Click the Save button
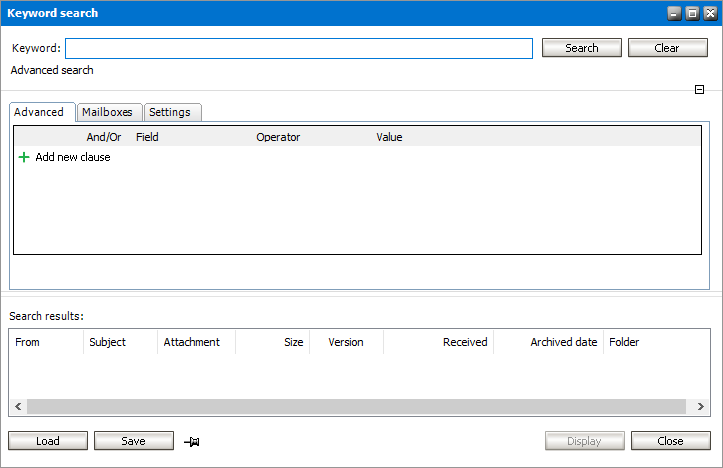The height and width of the screenshot is (468, 723). coord(134,441)
